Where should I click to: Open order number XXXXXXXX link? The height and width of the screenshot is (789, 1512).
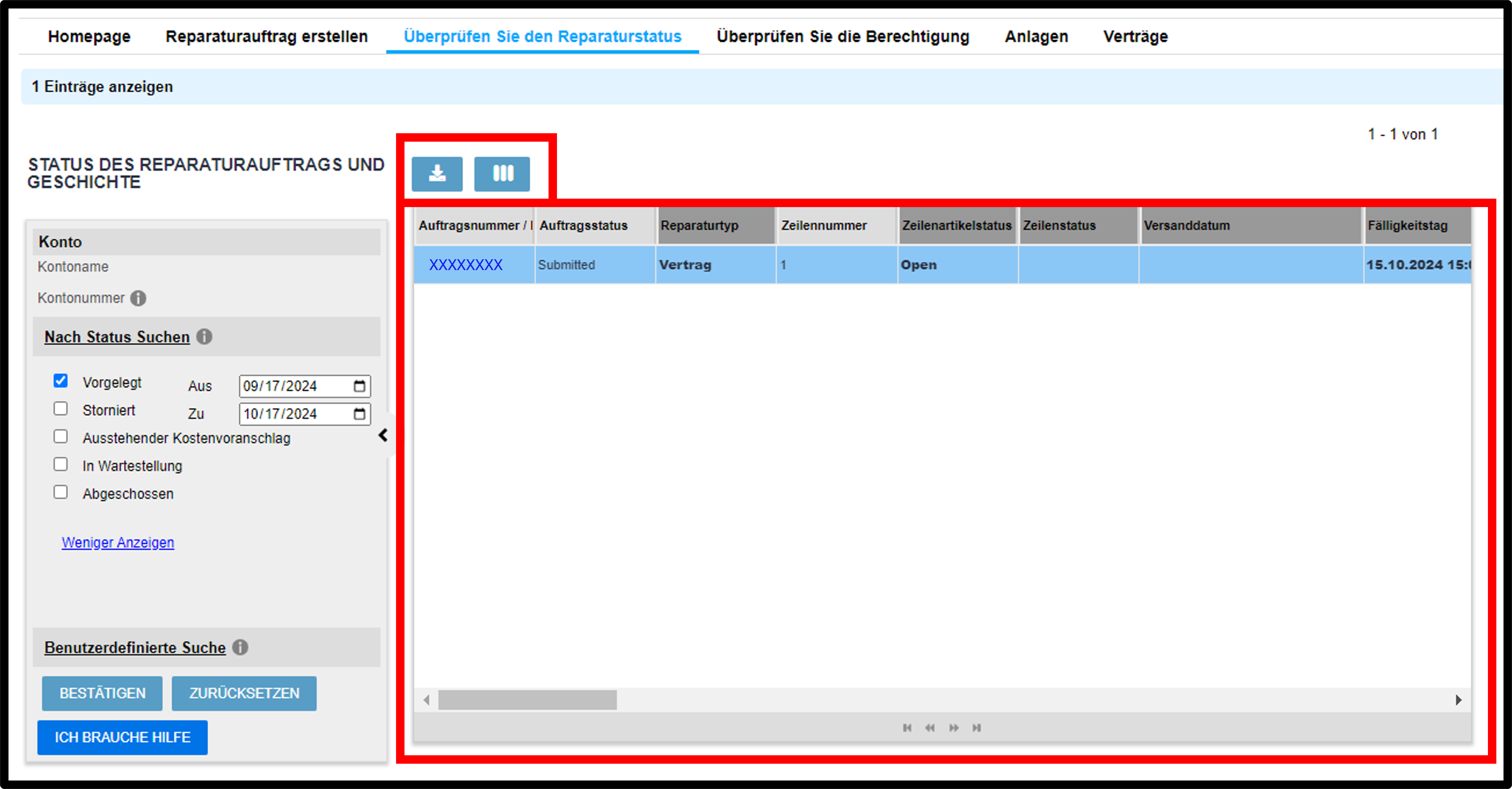(465, 265)
